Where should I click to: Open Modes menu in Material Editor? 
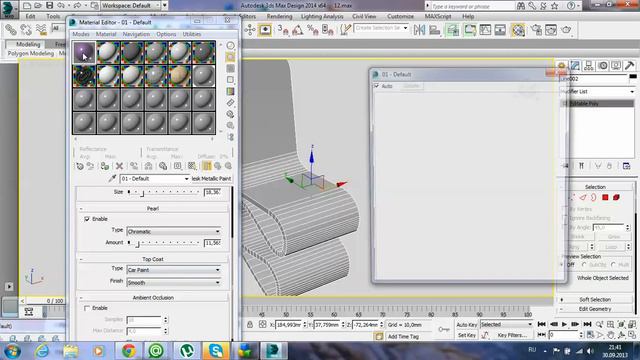pyautogui.click(x=81, y=34)
